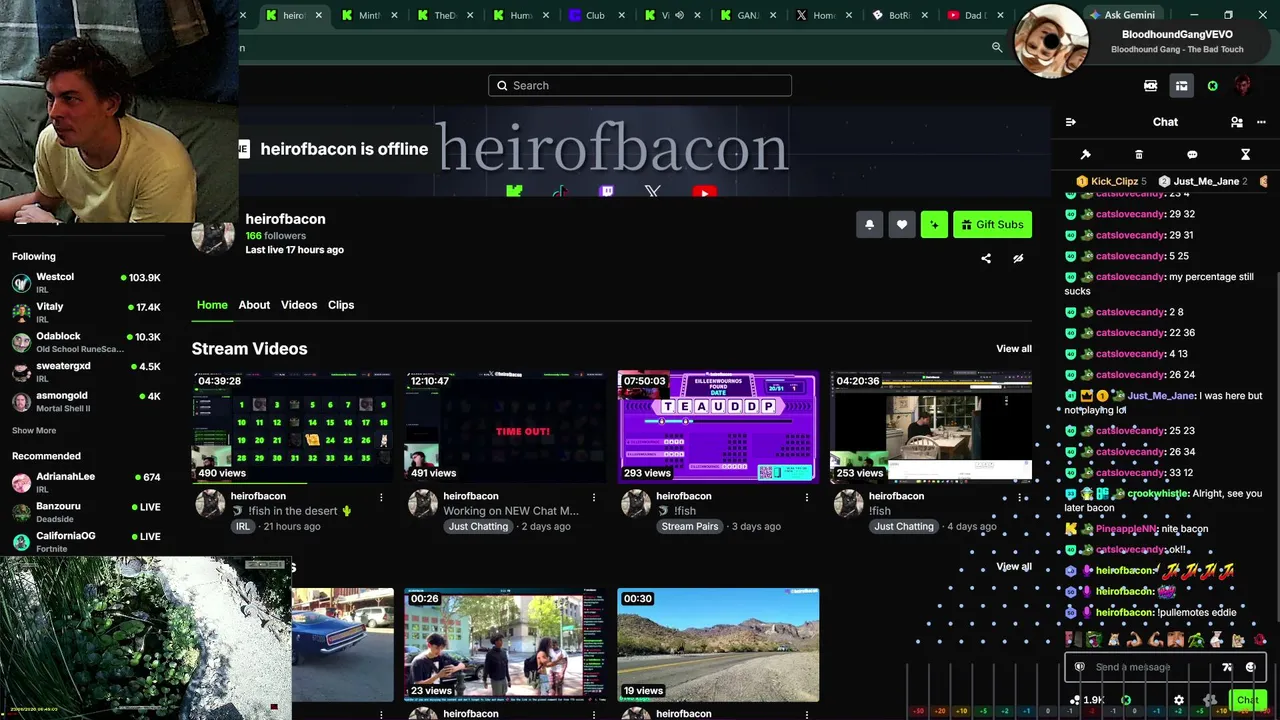The height and width of the screenshot is (720, 1280).
Task: Open sweatergxd channel in Following list
Action: 86,372
